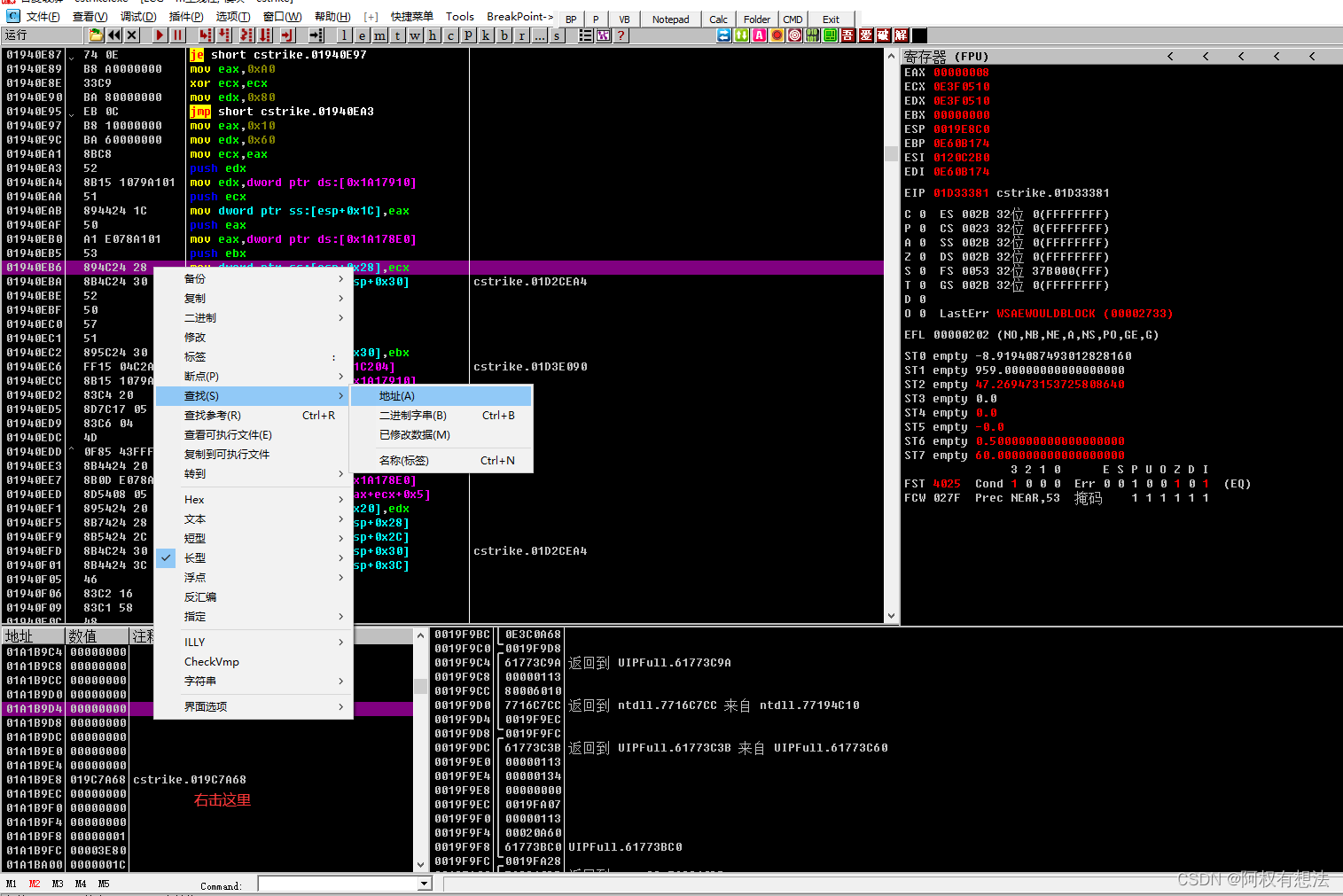Show CPU window with 'c' icon

pyautogui.click(x=450, y=35)
